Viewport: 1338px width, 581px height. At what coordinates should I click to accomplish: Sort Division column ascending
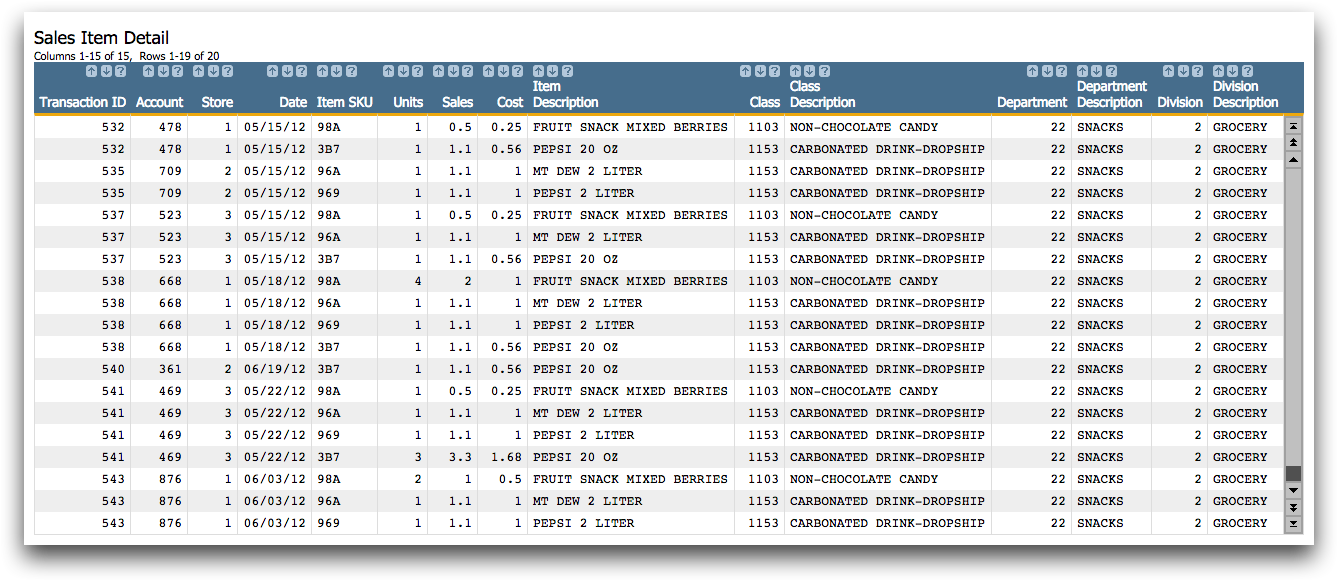click(x=1168, y=71)
